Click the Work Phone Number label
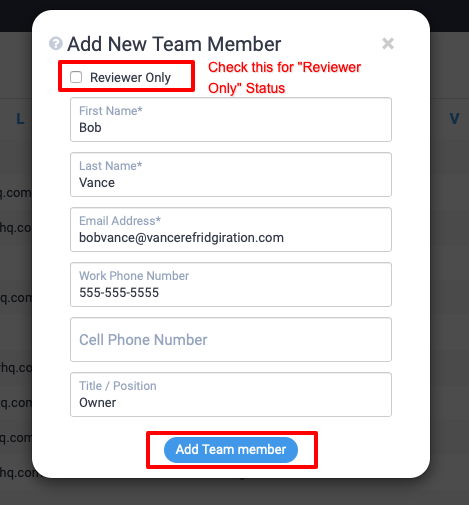The image size is (469, 505). 134,276
